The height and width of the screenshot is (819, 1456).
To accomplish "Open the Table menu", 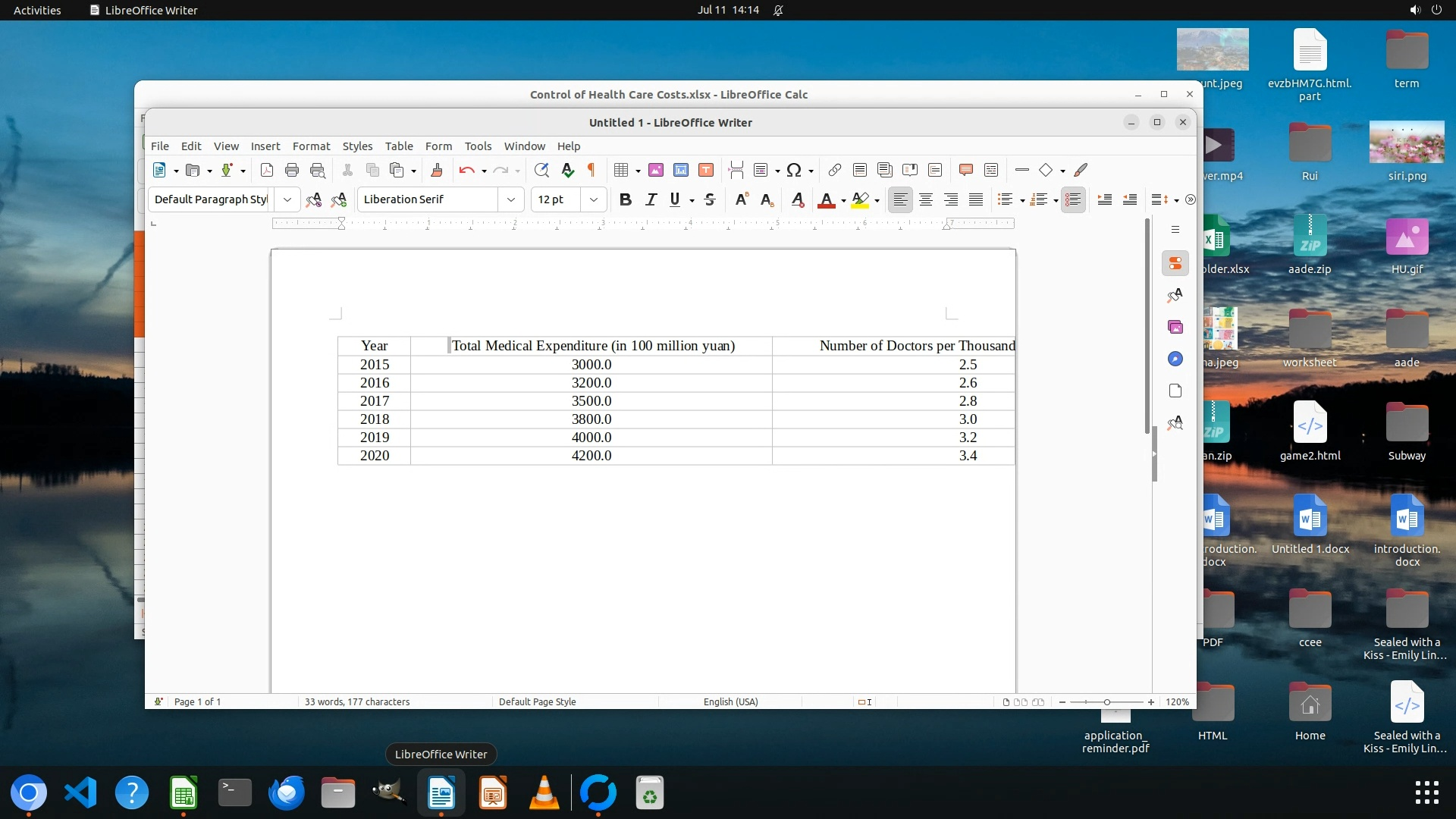I will [399, 146].
